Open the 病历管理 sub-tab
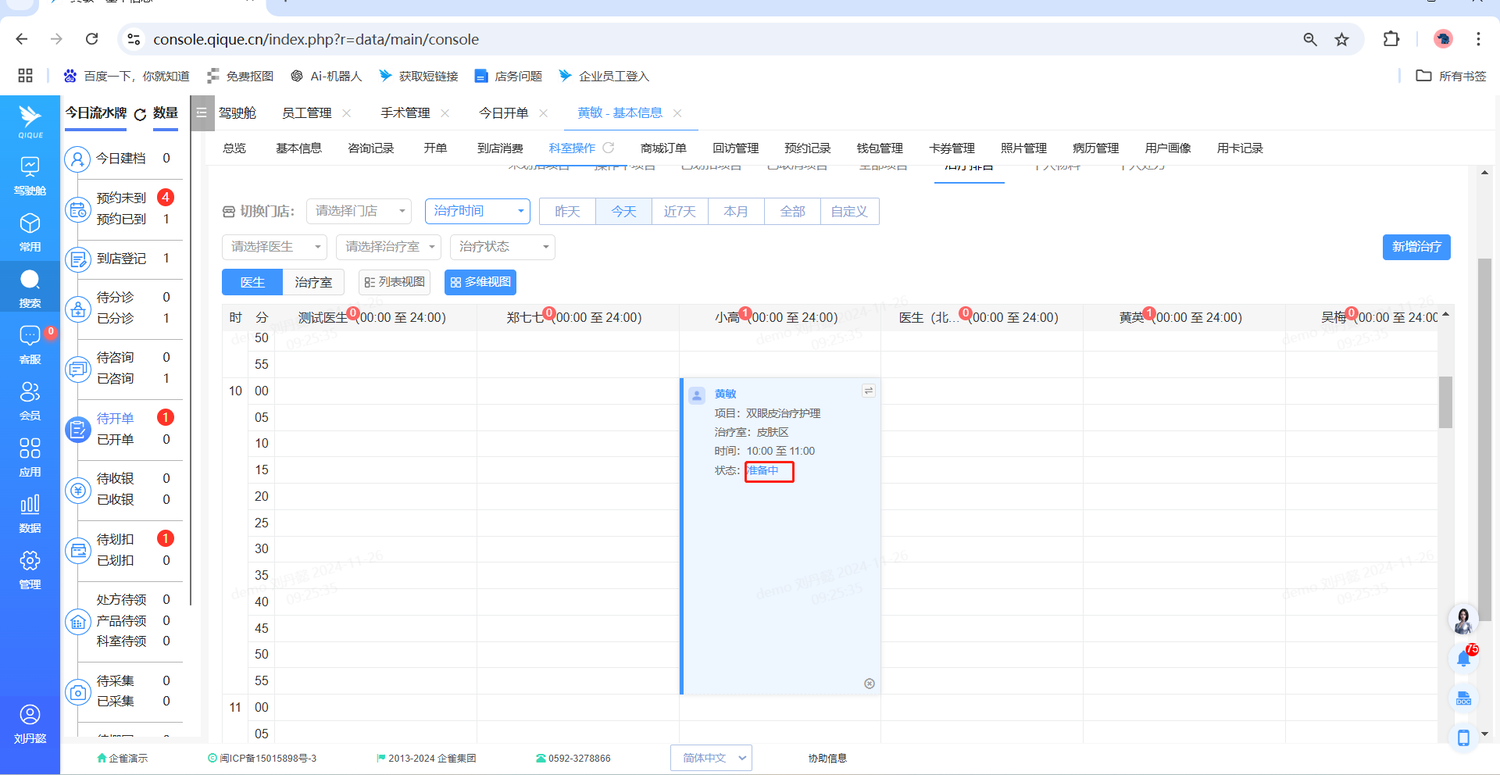1500x775 pixels. pos(1095,148)
